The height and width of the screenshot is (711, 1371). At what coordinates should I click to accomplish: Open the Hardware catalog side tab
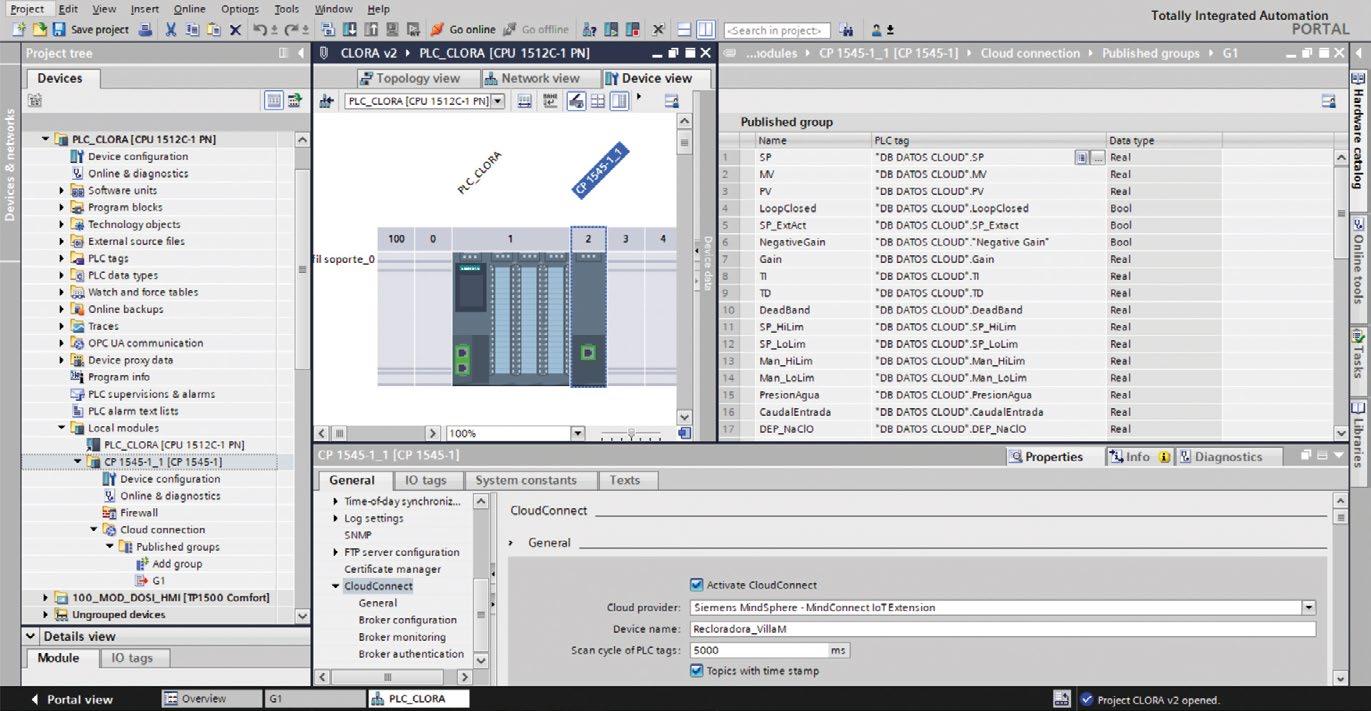tap(1359, 138)
